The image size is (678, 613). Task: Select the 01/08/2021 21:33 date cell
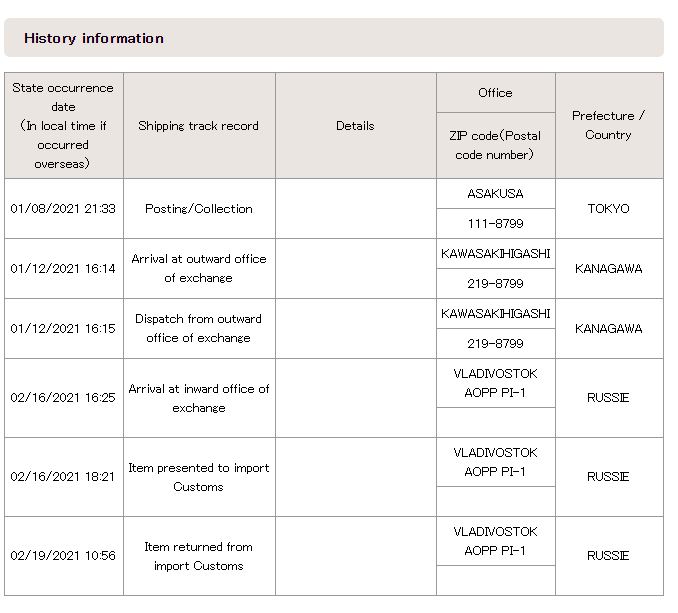point(64,208)
